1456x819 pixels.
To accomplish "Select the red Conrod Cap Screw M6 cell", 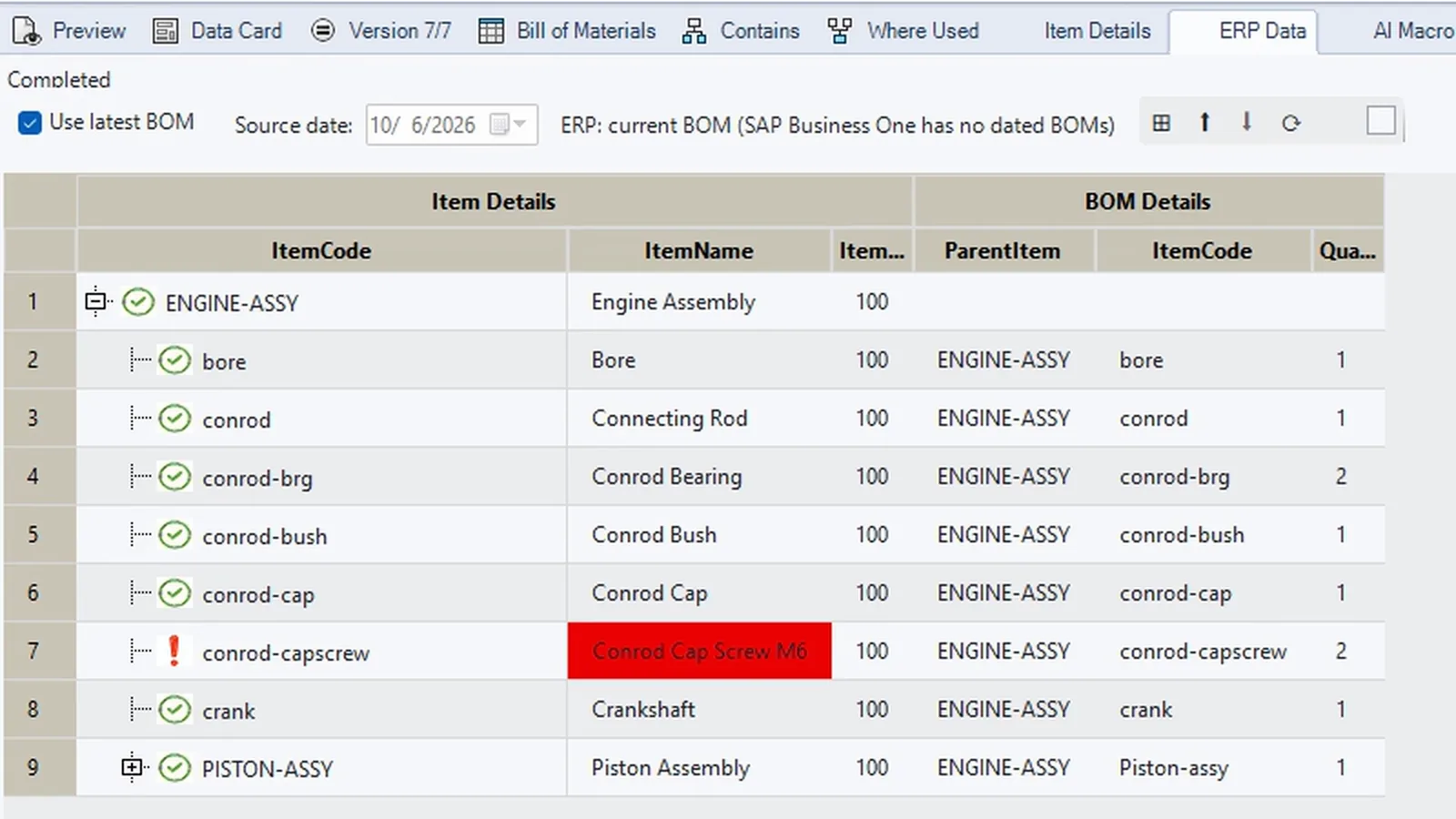I will tap(699, 651).
